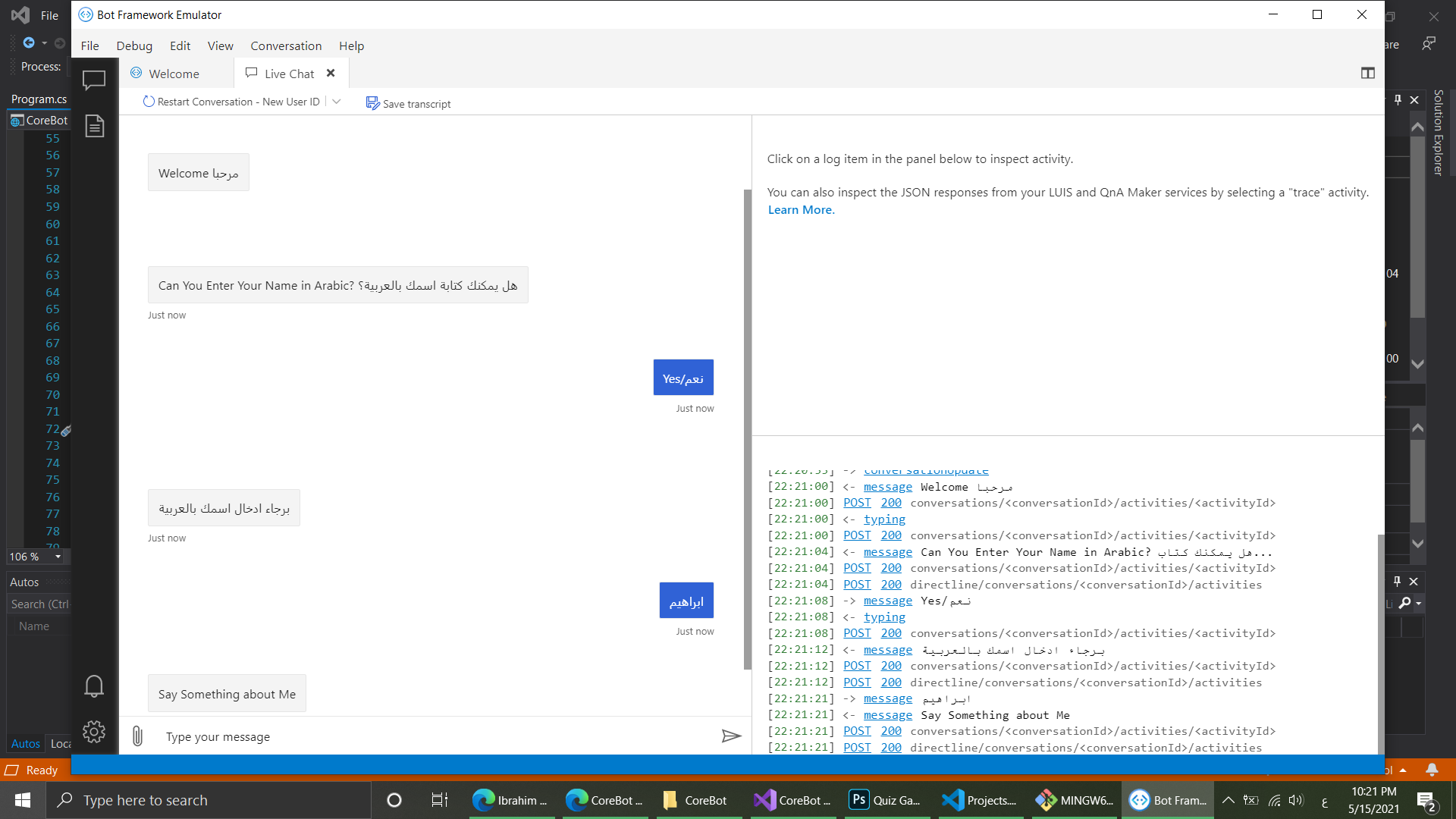Viewport: 1456px width, 819px height.
Task: Close the Live Chat tab
Action: (331, 74)
